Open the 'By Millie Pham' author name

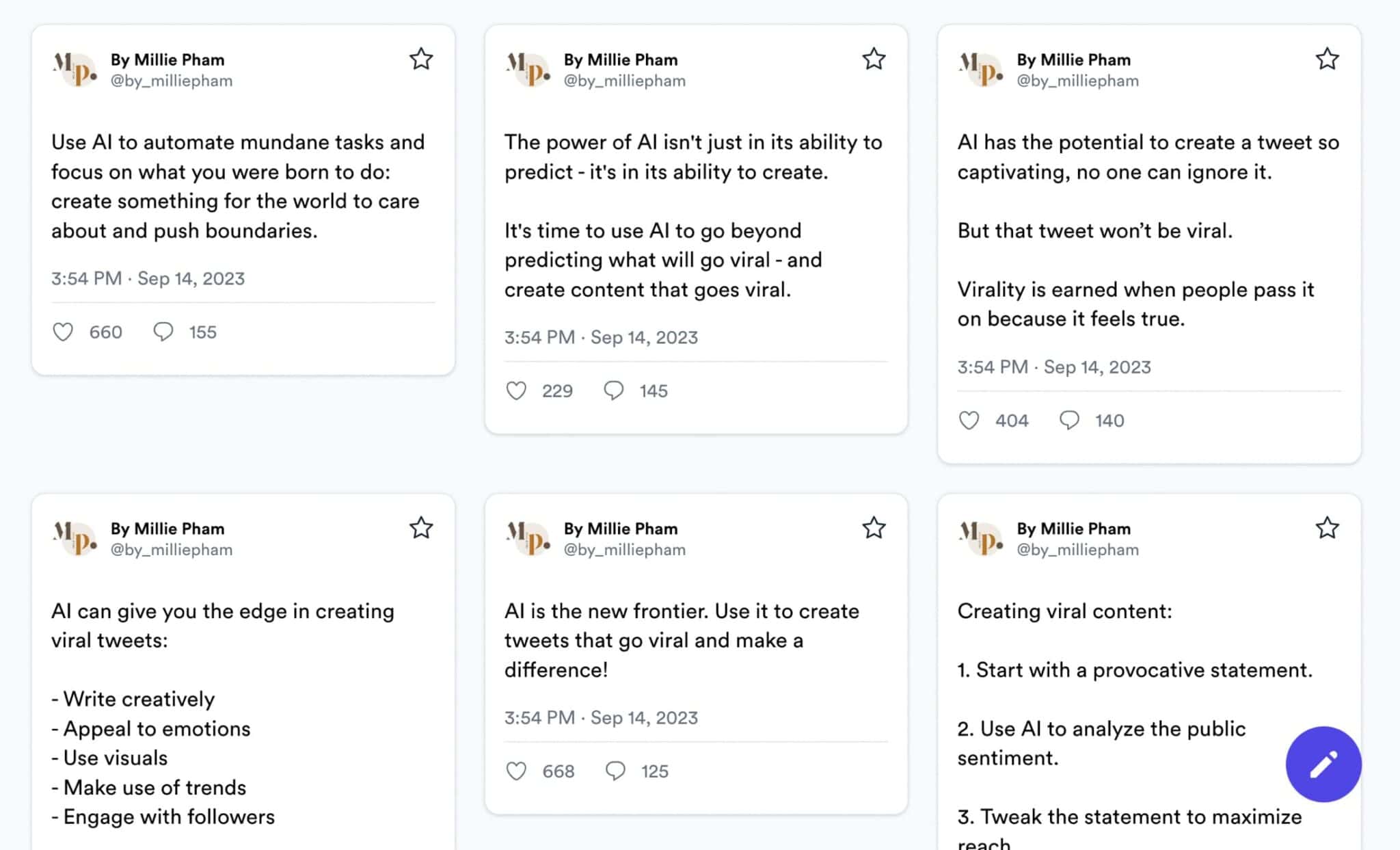(x=168, y=59)
